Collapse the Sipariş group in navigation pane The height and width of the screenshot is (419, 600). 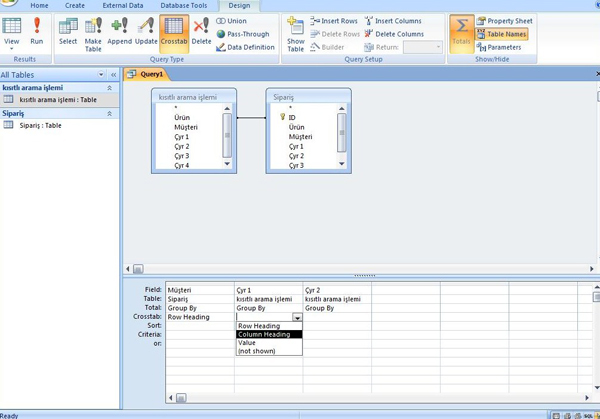109,114
